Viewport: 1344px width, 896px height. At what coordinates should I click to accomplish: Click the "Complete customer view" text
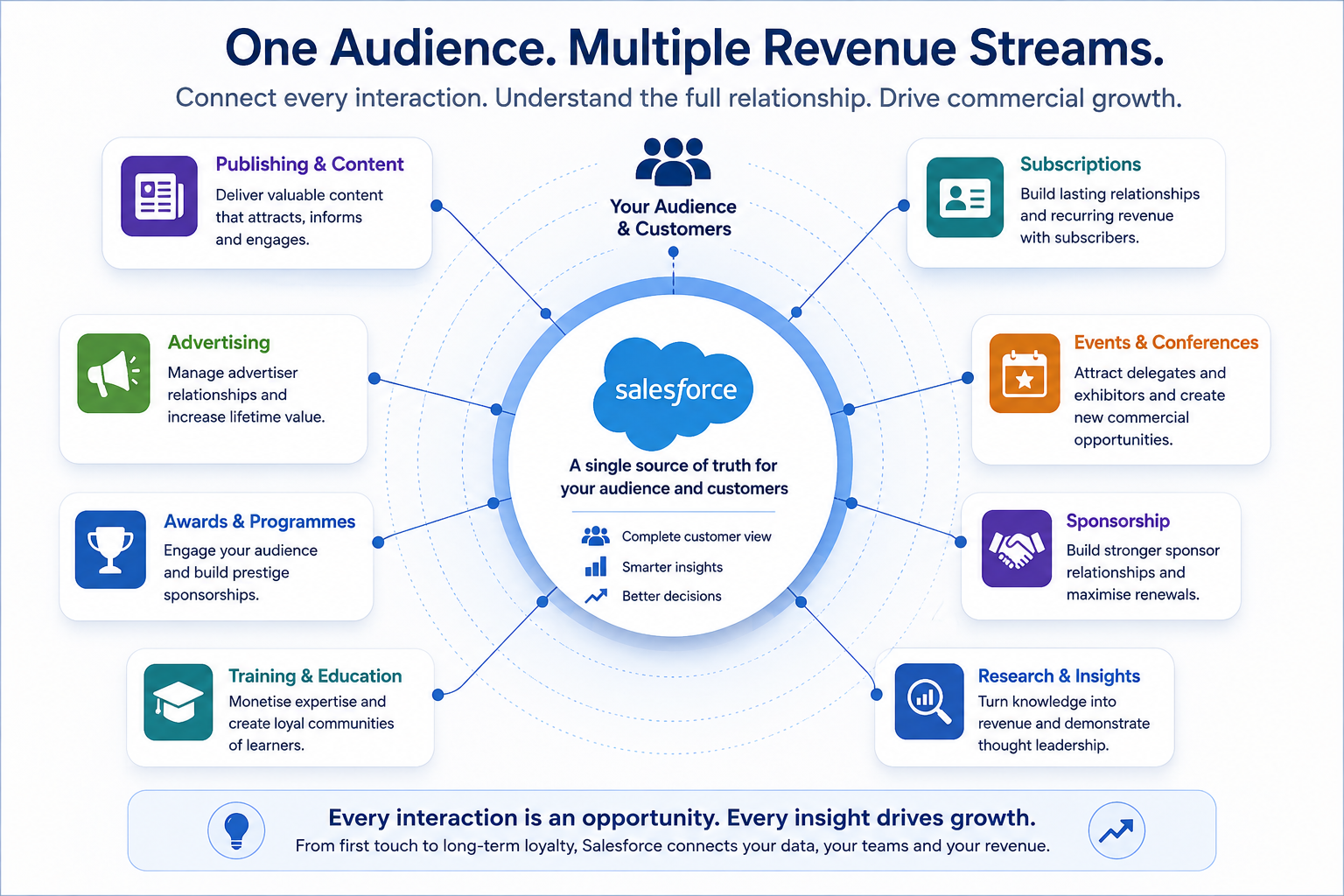[696, 536]
